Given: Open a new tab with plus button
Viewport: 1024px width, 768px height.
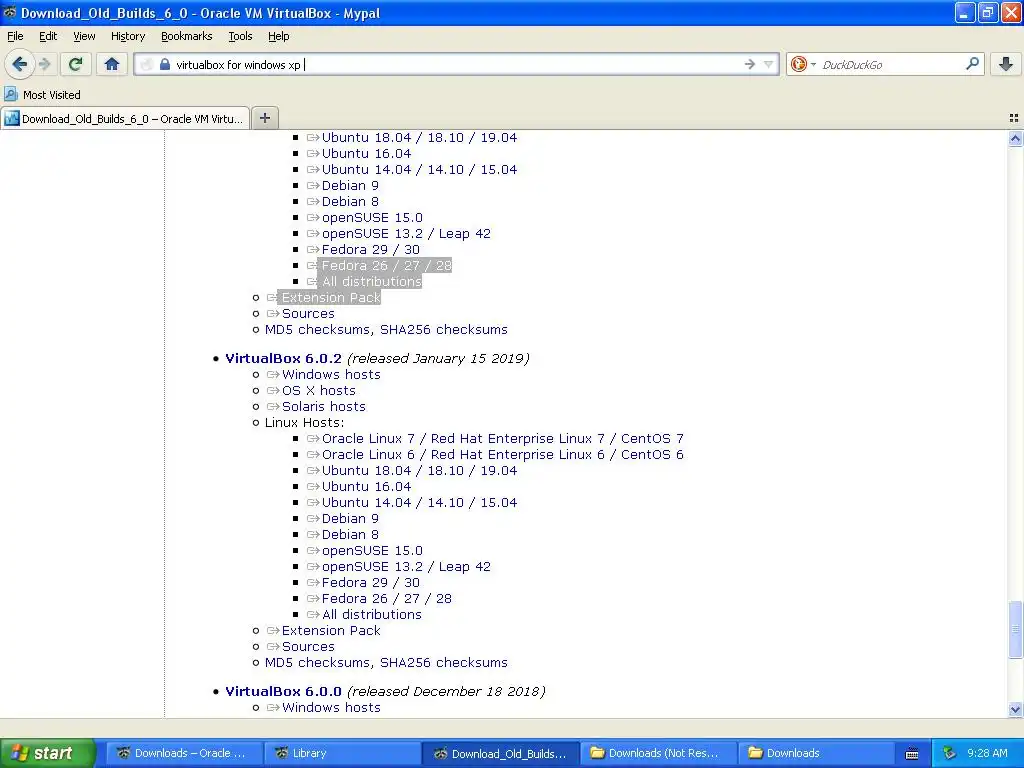Looking at the screenshot, I should click(x=264, y=118).
